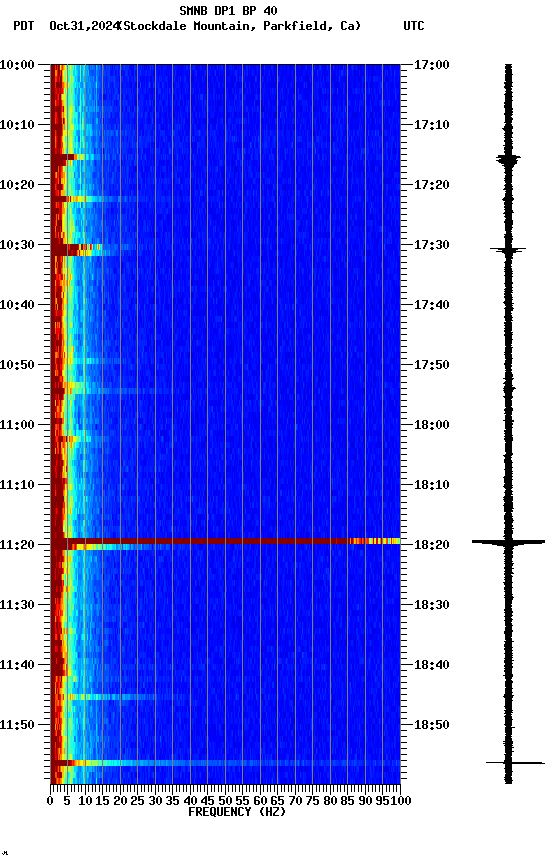Click the '10:40' PDT time label
This screenshot has height=864, width=552.
pyautogui.click(x=17, y=305)
